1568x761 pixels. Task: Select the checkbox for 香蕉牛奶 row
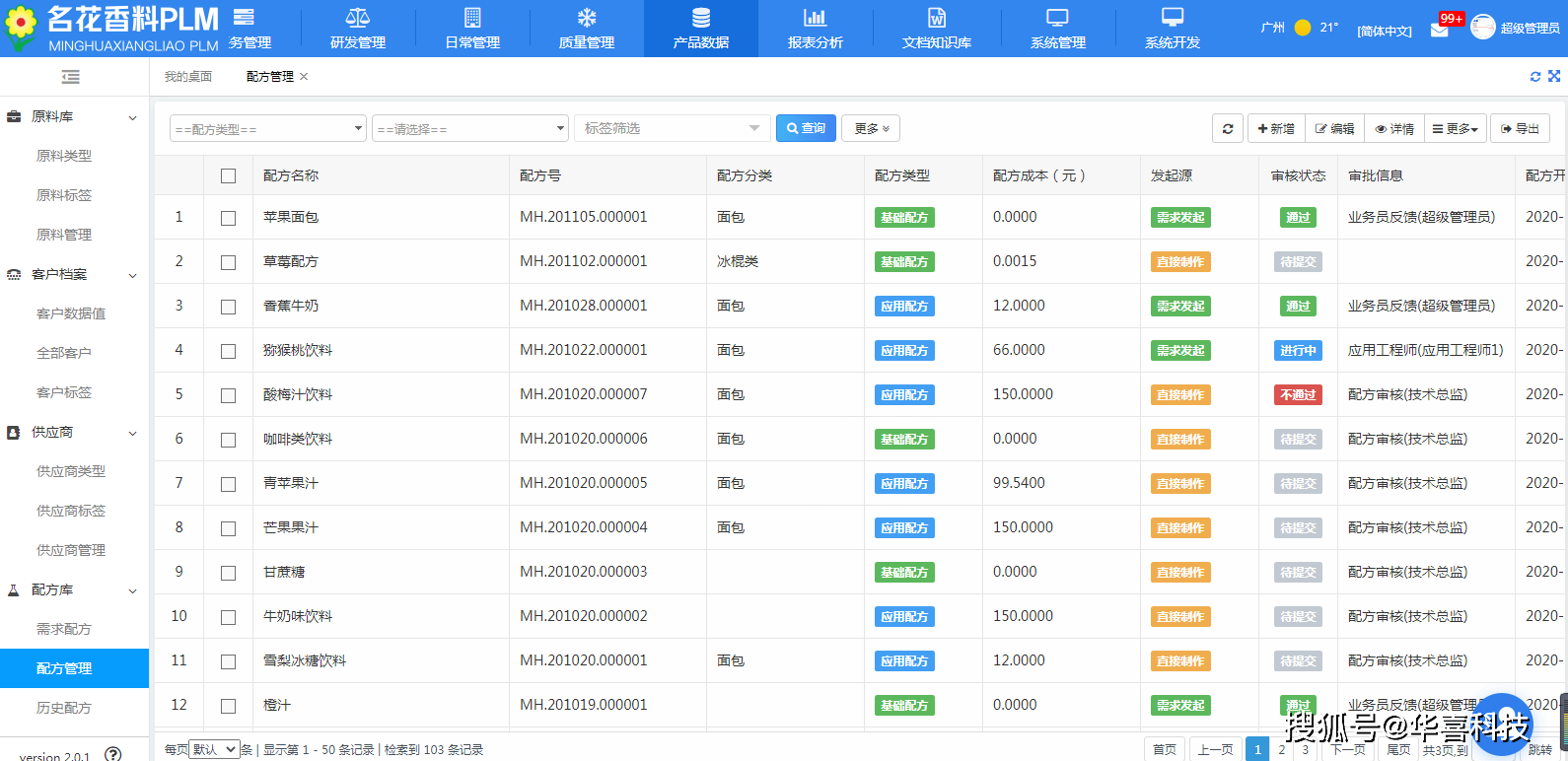(x=229, y=307)
